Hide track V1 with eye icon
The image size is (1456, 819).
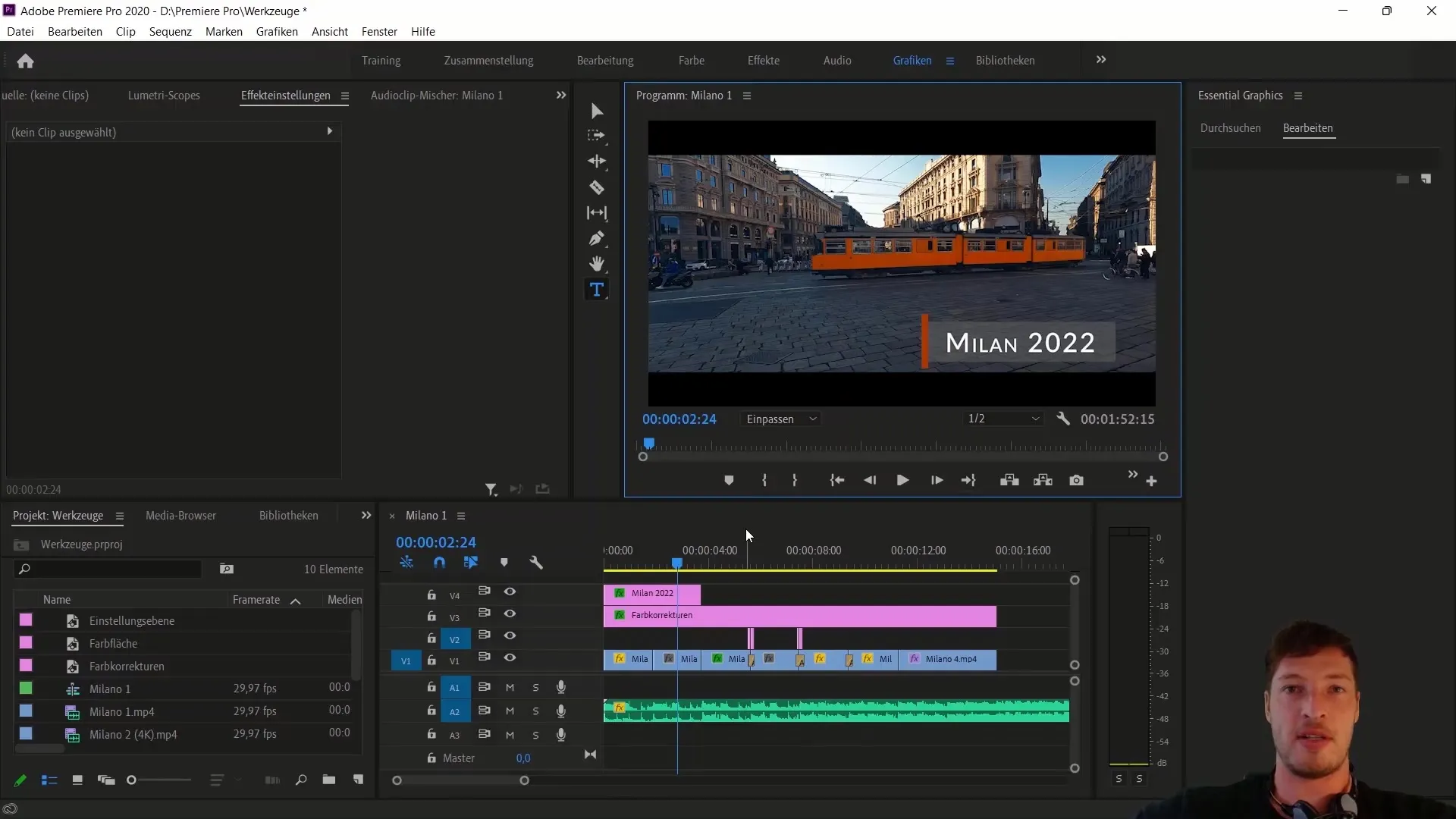[x=510, y=657]
